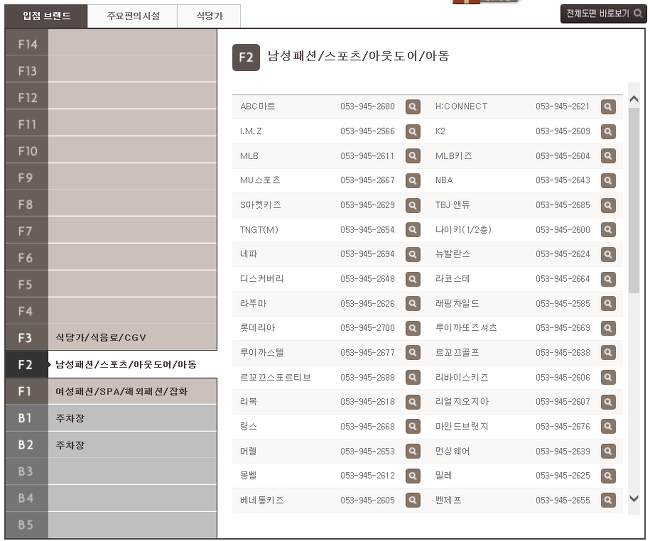This screenshot has height=541, width=650.
Task: Choose floor F14 in the floor list
Action: [x=111, y=44]
